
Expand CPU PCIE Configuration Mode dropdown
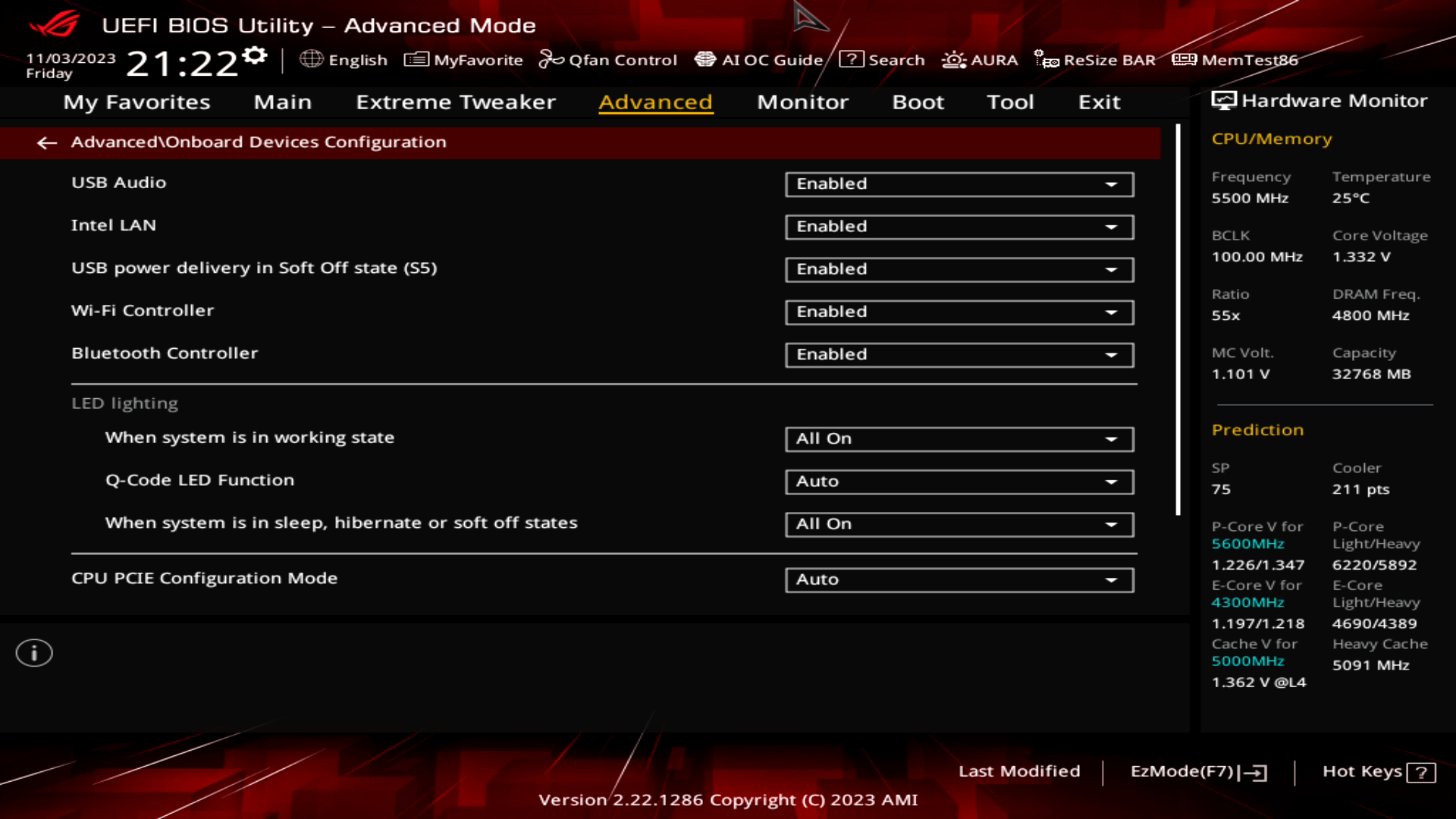1111,579
